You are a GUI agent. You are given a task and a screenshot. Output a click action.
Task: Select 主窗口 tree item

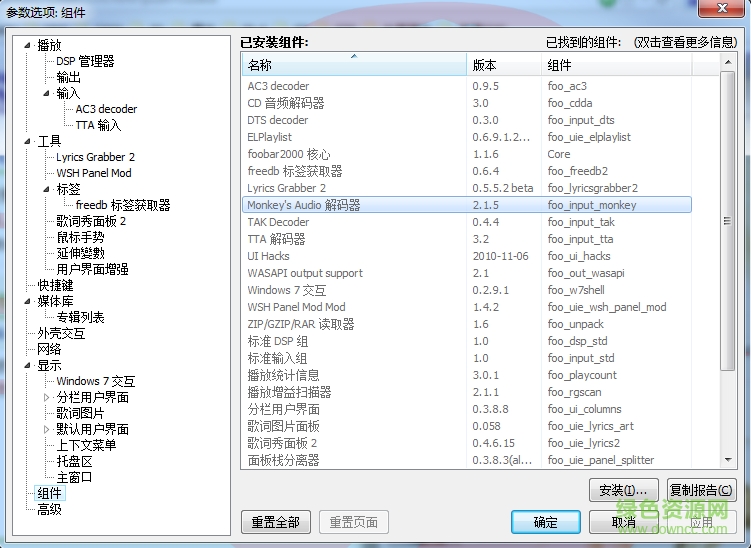tap(74, 477)
